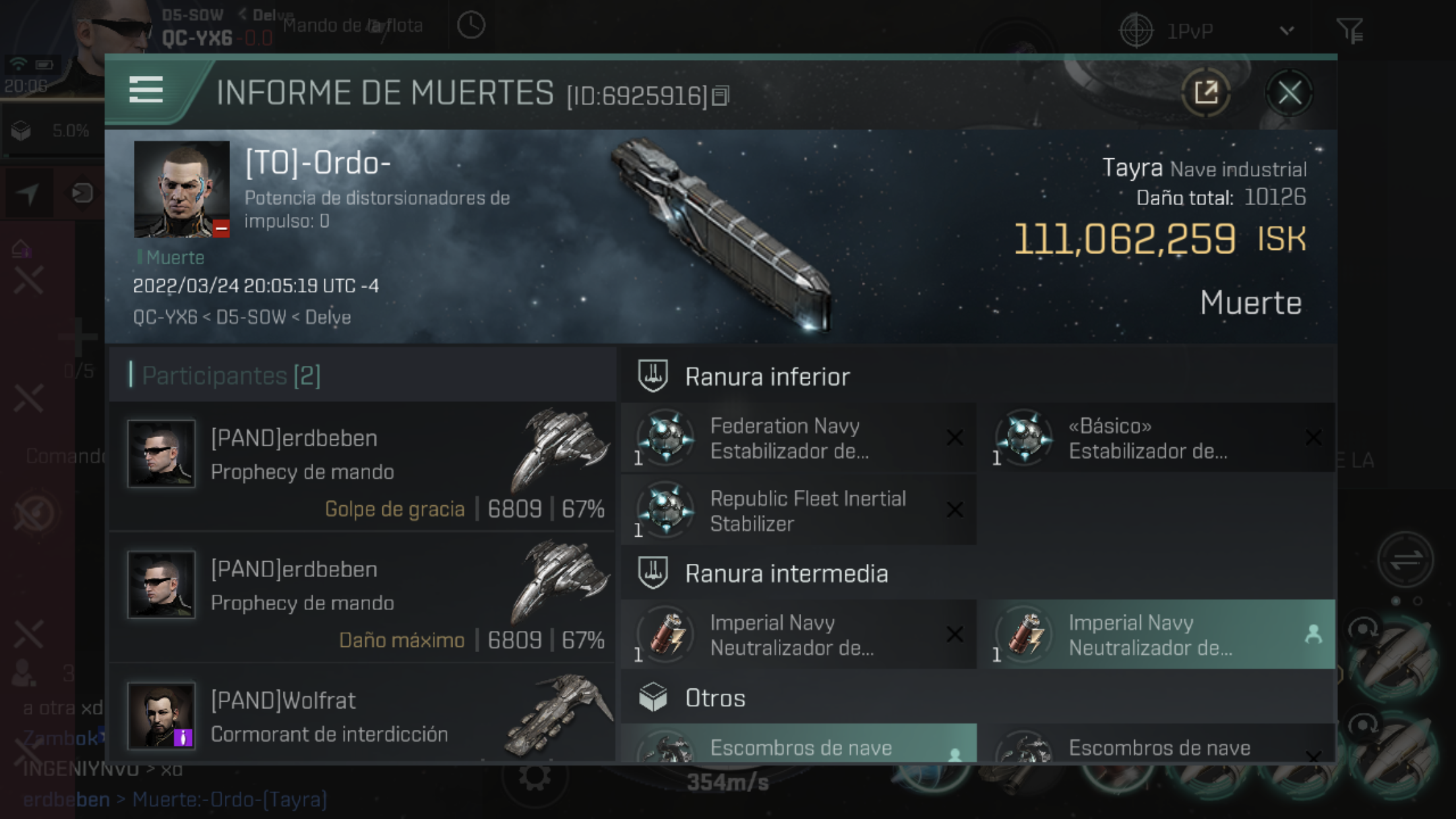Screen dimensions: 1456x819
Task: Select the Republic Fleet Inertial Stabilizer item
Action: 799,510
